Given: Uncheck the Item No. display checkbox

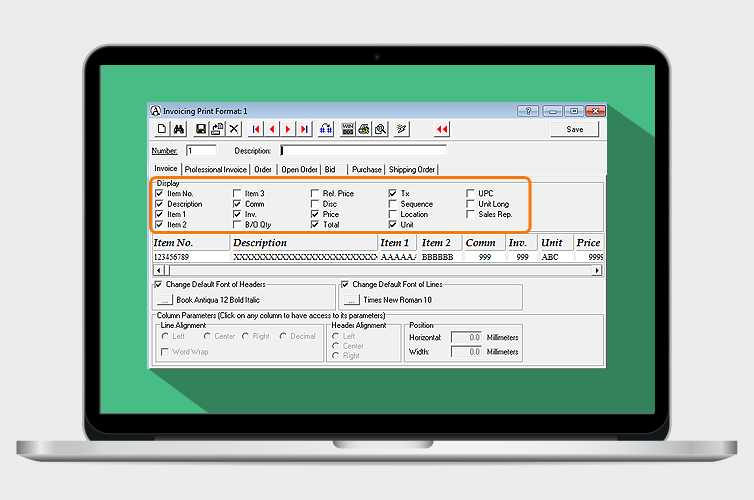Looking at the screenshot, I should coord(159,193).
